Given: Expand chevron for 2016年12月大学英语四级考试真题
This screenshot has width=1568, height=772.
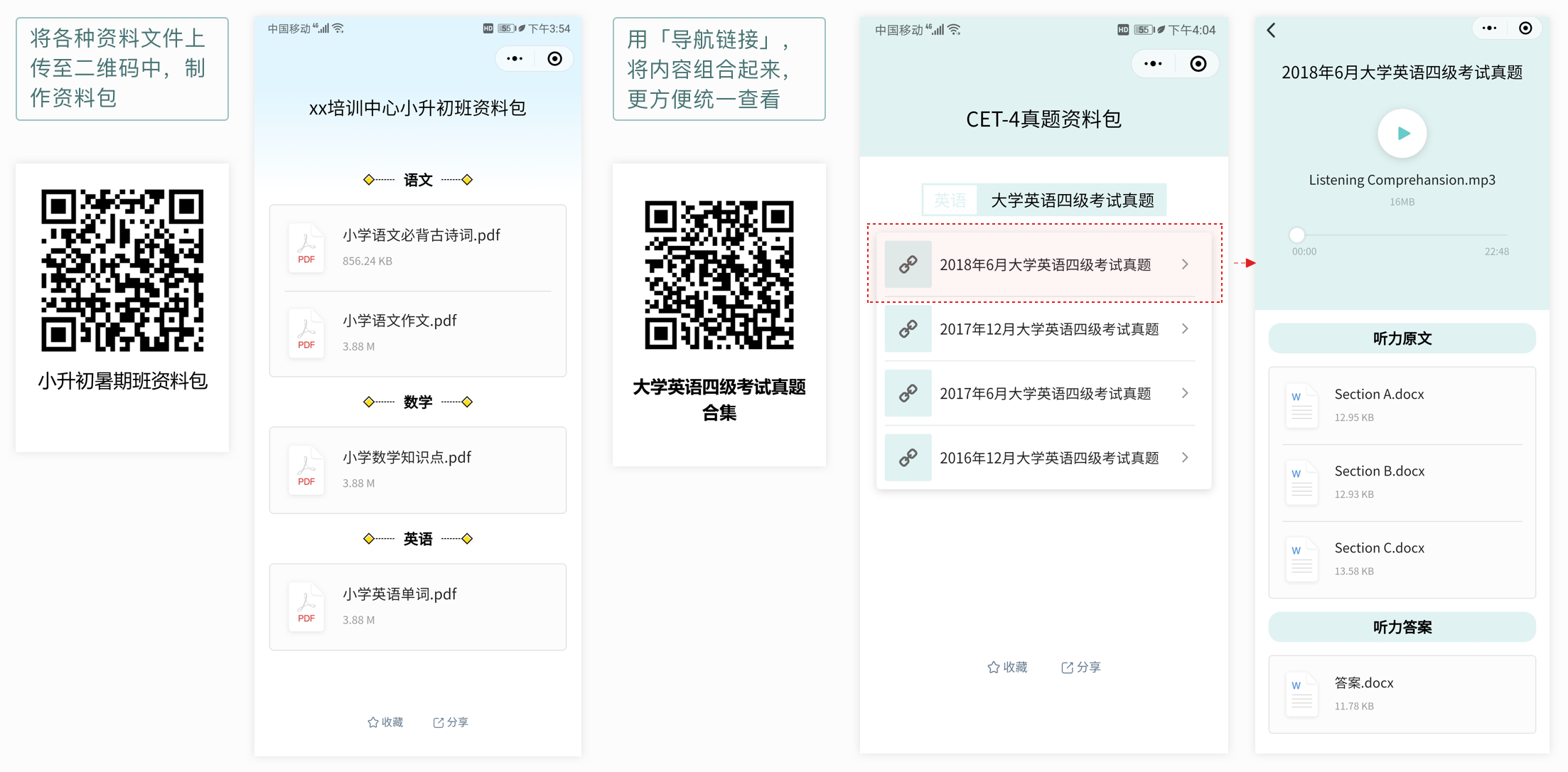Looking at the screenshot, I should (x=1185, y=458).
